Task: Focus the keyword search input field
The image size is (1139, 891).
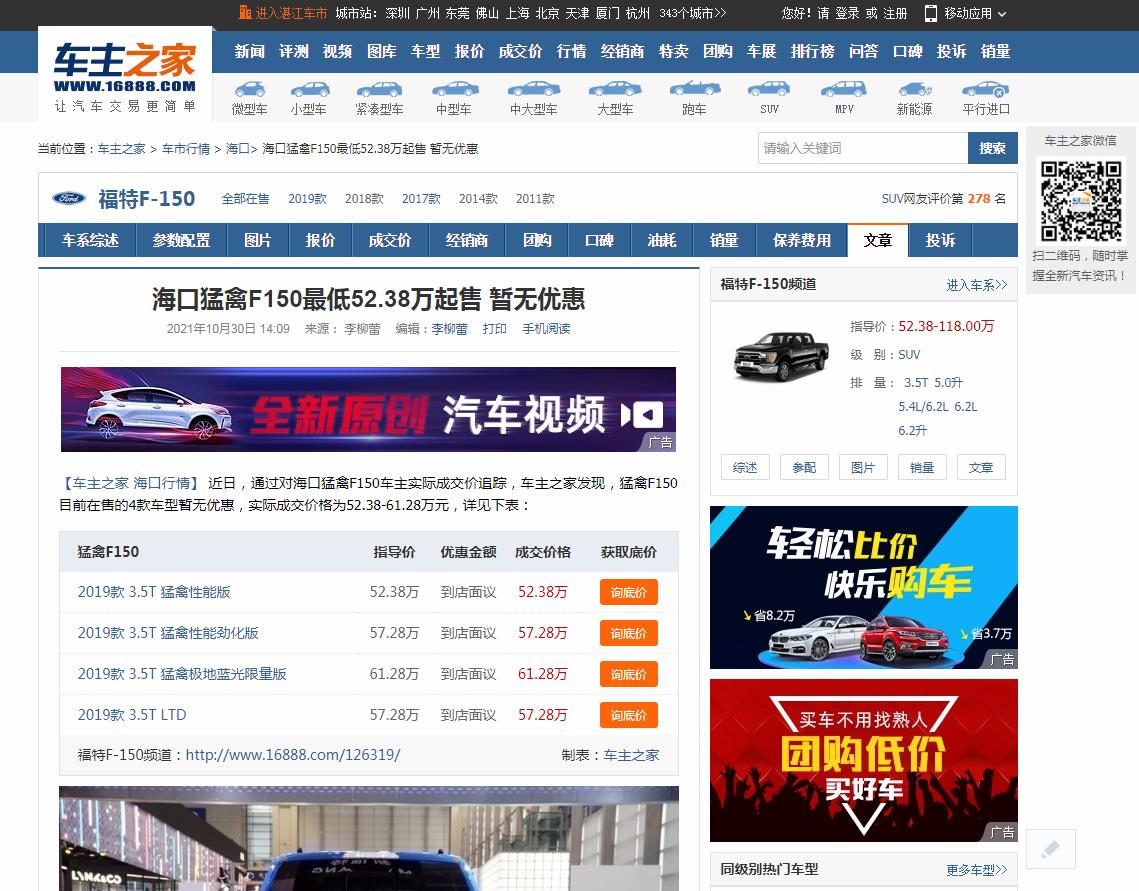Action: [863, 148]
